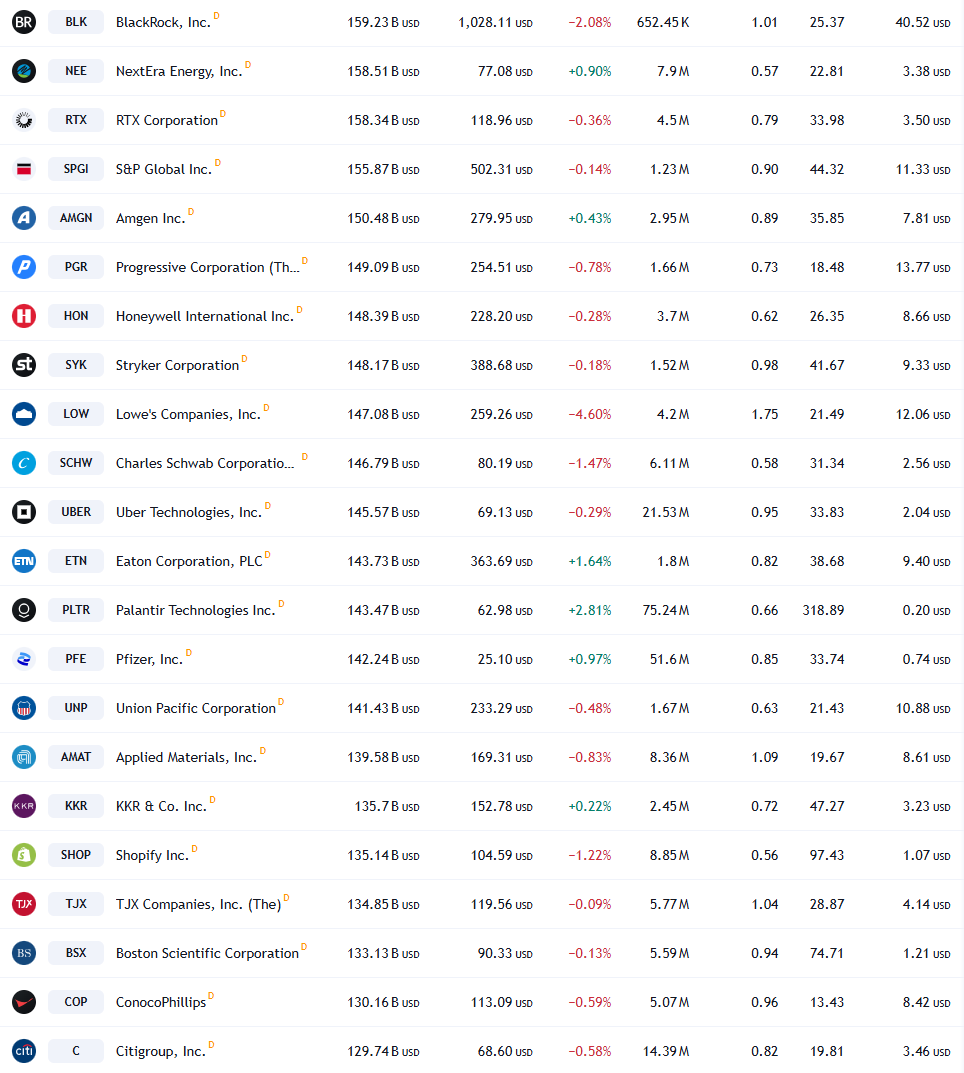Click the KKR purple logo icon
964x1073 pixels.
(24, 806)
